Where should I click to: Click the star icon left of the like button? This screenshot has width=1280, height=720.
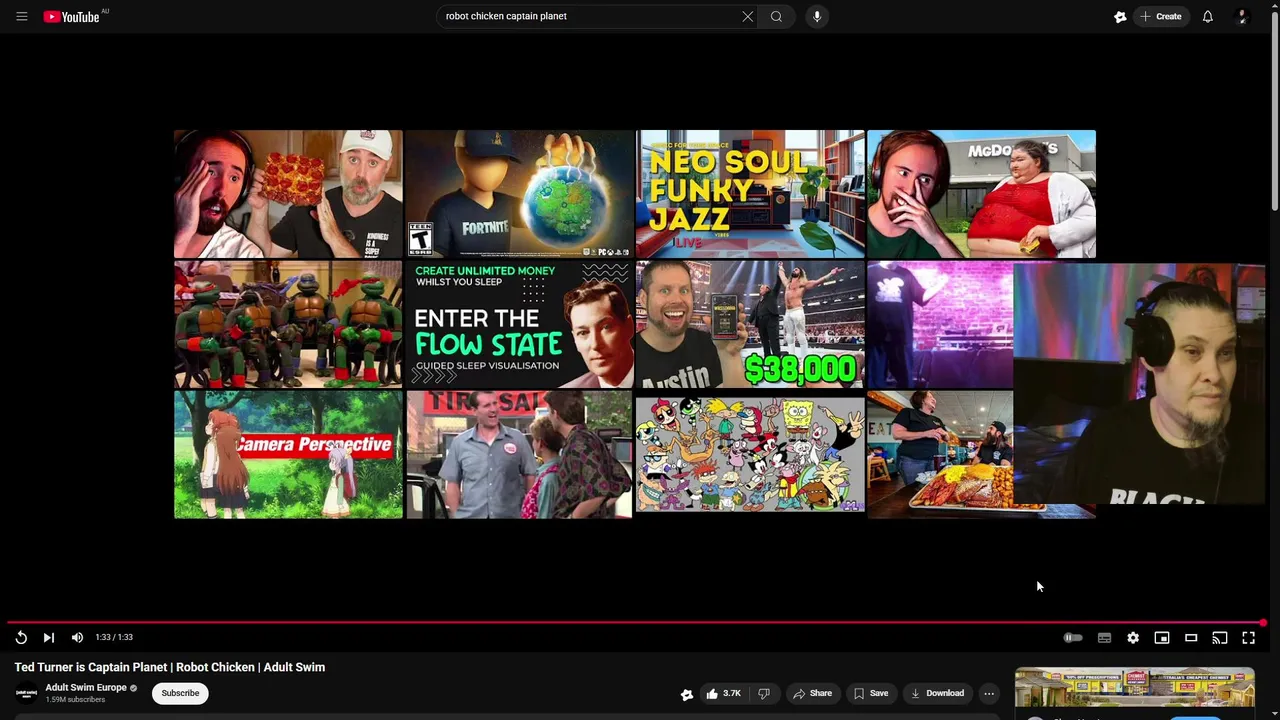tap(687, 694)
